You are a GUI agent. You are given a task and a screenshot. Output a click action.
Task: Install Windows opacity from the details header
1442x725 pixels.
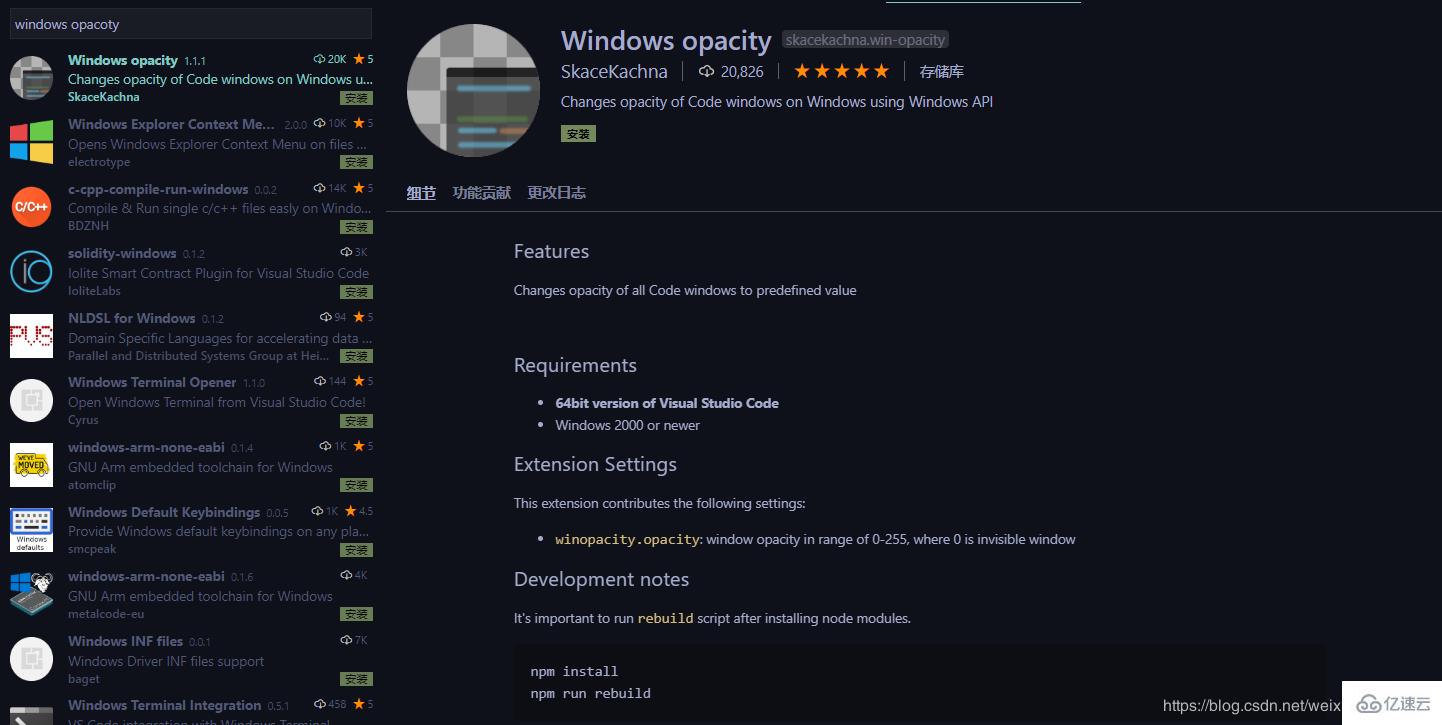[x=578, y=133]
